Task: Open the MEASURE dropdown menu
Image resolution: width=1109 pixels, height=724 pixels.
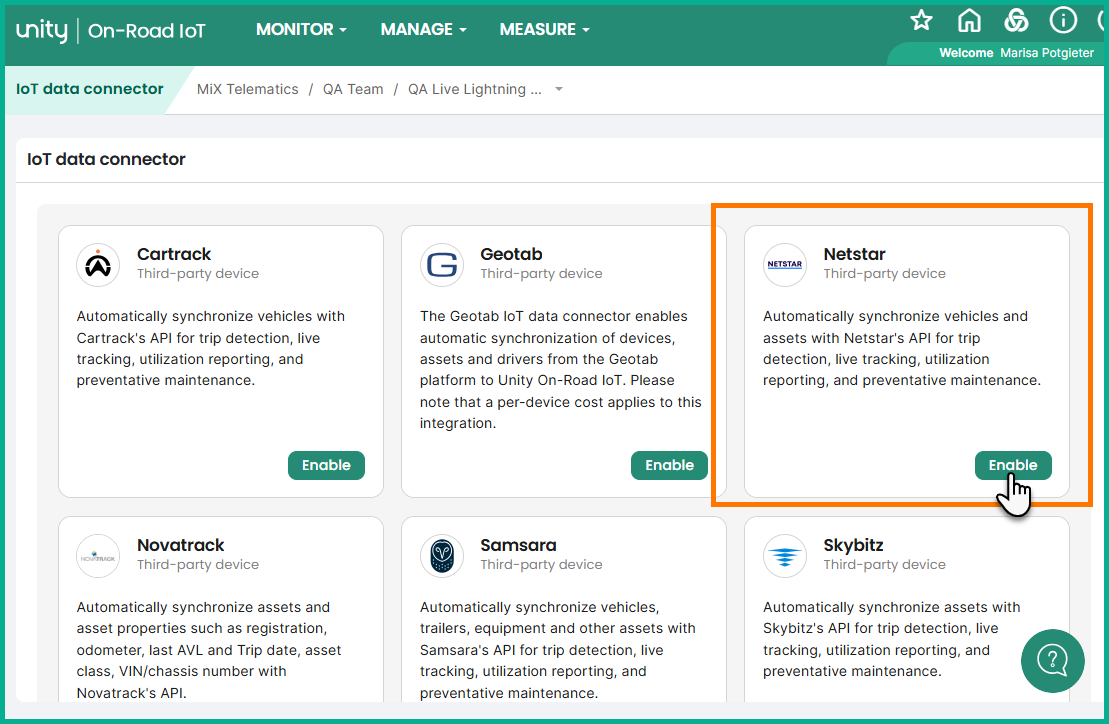Action: click(x=544, y=30)
